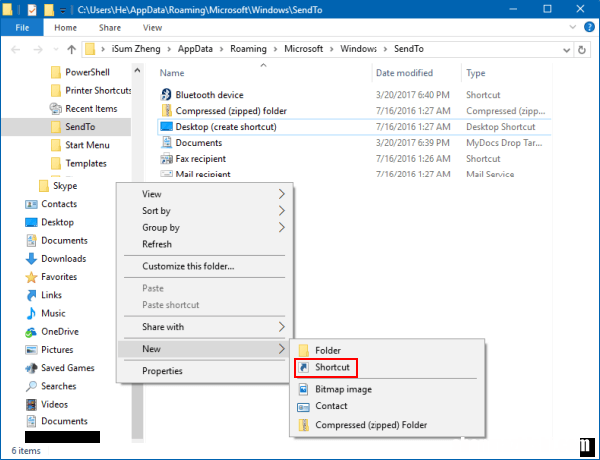Click the Bitmap image icon in New submenu
Viewport: 600px width, 460px height.
click(x=303, y=389)
